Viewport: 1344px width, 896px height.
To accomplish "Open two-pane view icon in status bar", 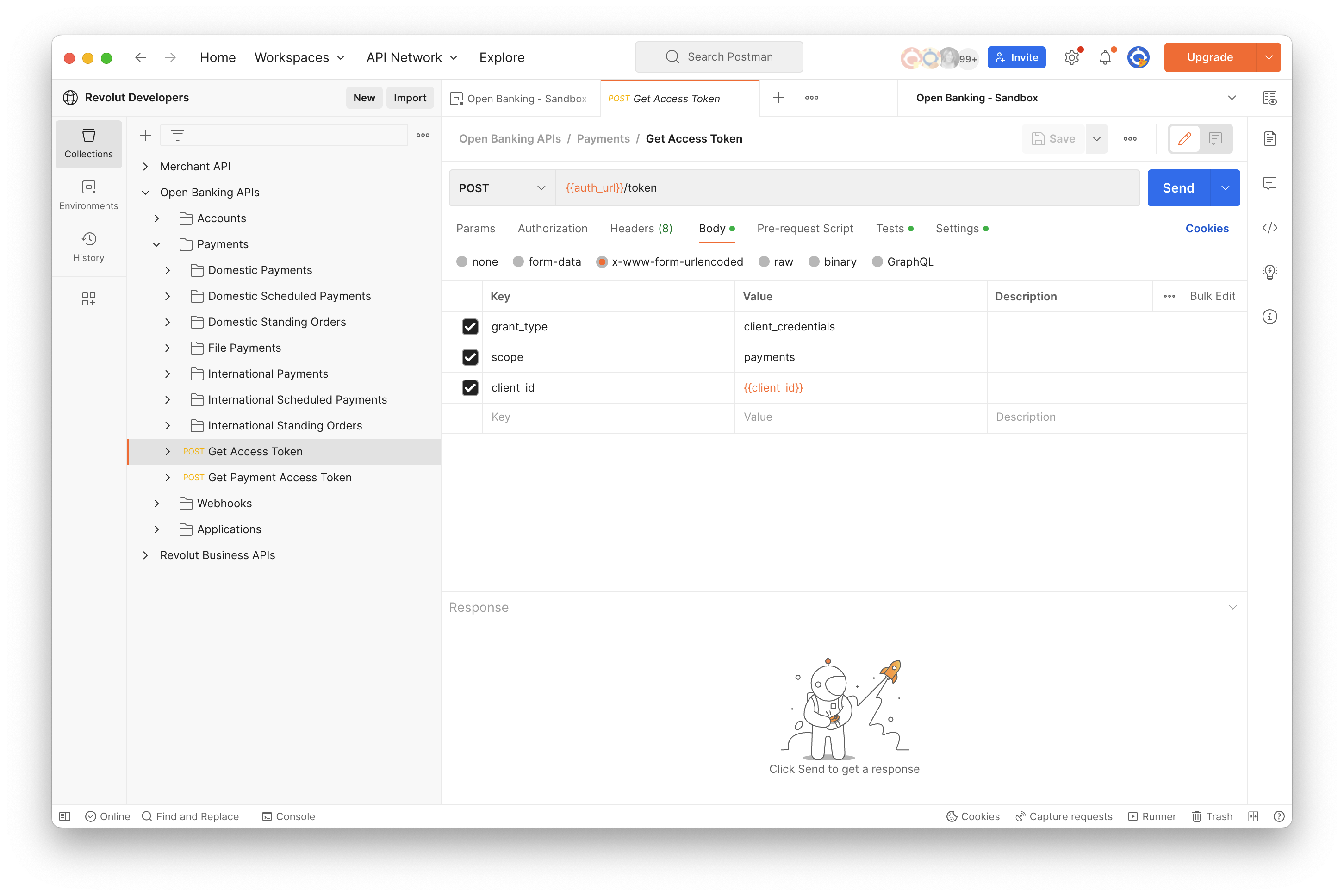I will coord(1253,816).
